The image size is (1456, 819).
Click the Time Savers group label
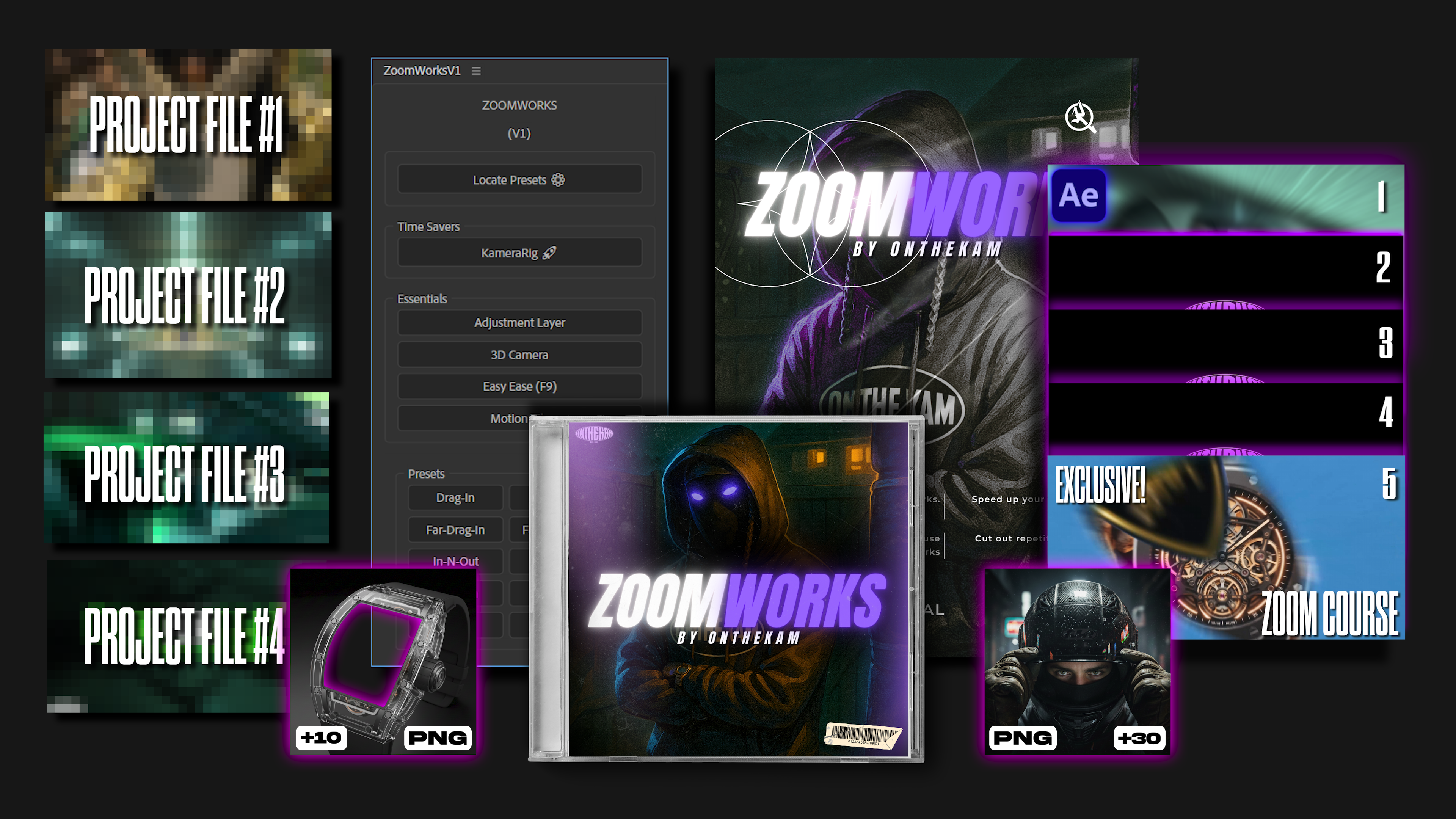pos(428,227)
